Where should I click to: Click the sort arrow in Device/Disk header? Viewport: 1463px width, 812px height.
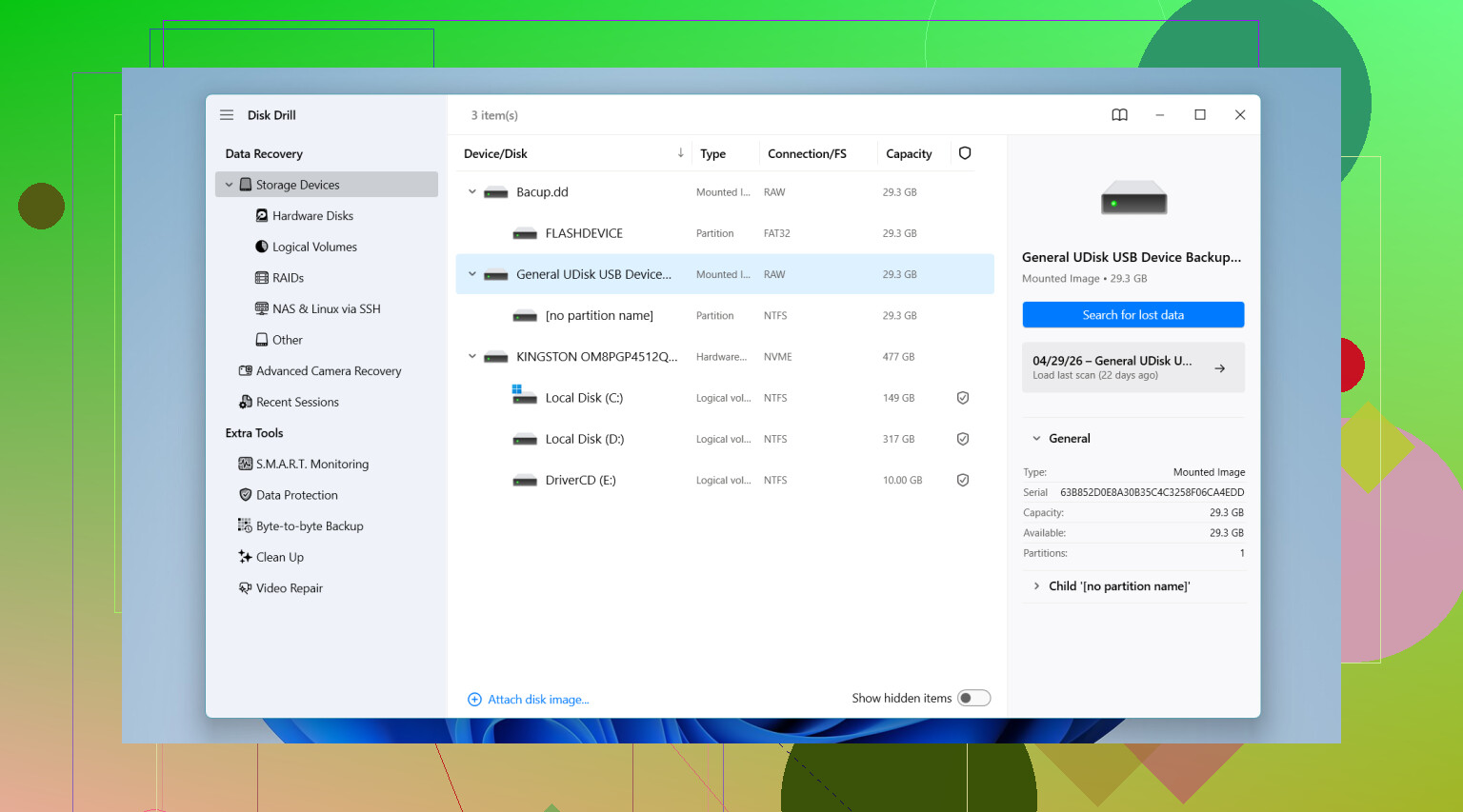[681, 153]
